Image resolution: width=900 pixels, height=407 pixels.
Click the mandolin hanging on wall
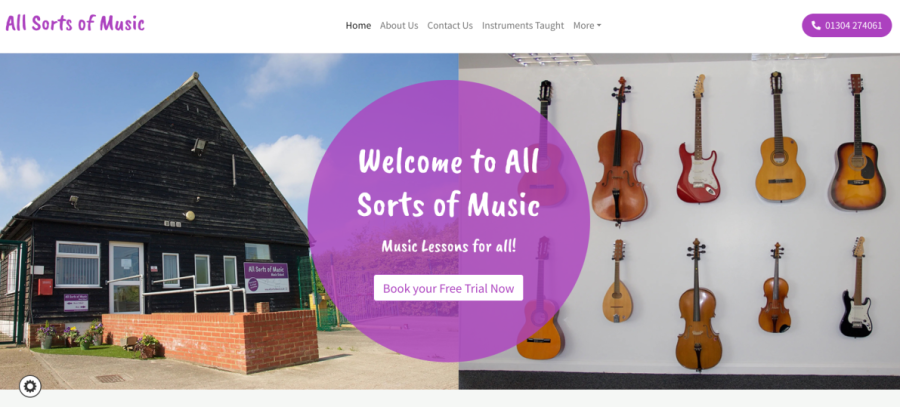(618, 281)
